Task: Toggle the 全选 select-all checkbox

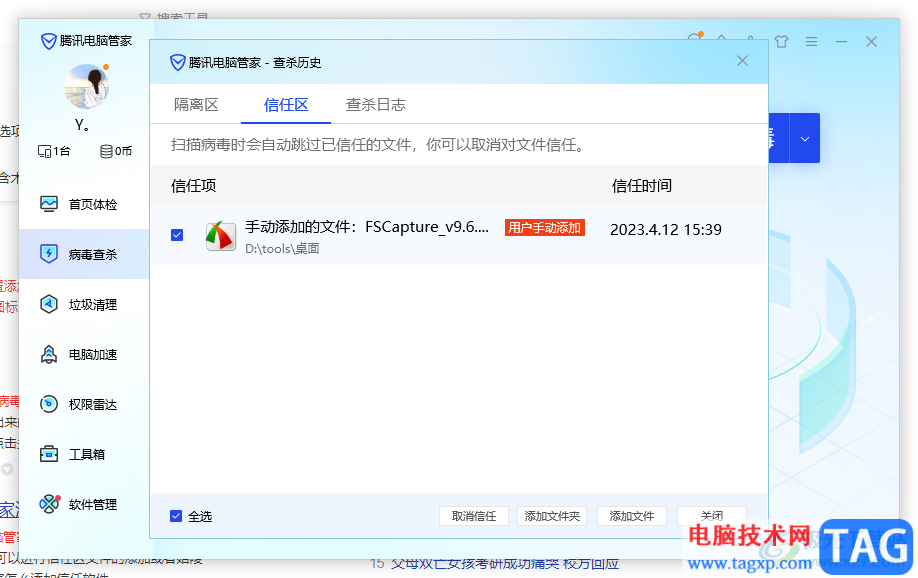Action: click(x=176, y=516)
